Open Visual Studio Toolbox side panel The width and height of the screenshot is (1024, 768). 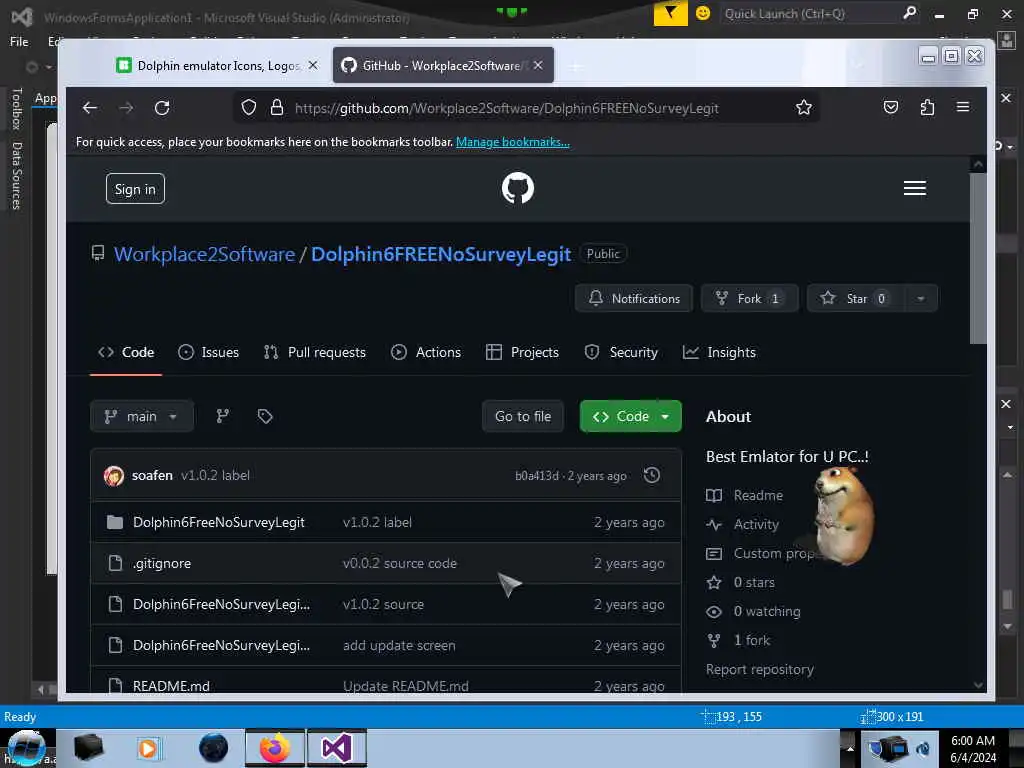(x=17, y=109)
